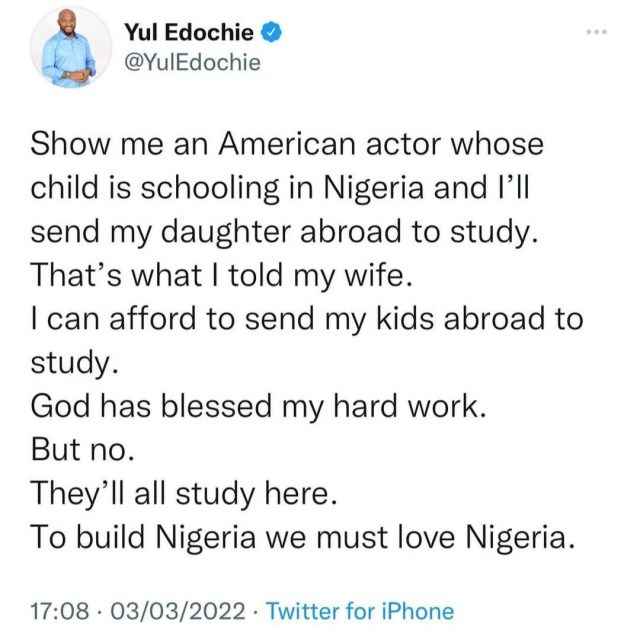Click the word "God" in the tweet
640x639 pixels.
(60, 406)
